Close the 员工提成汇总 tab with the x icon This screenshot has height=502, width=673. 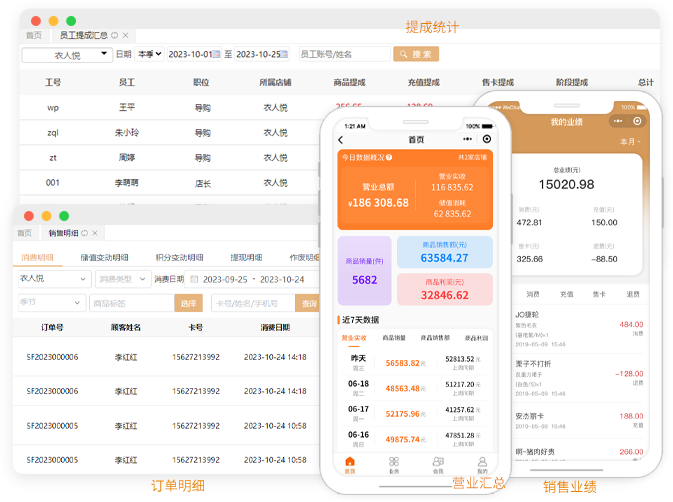click(x=126, y=35)
